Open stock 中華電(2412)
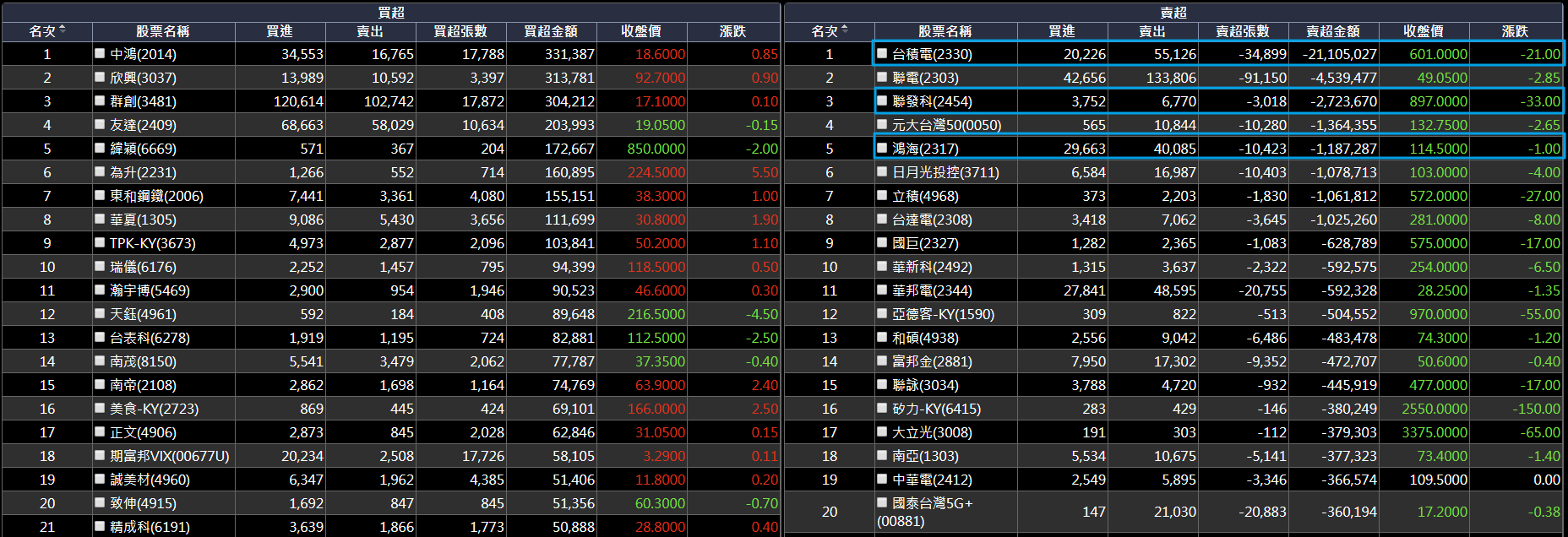This screenshot has height=537, width=1568. [932, 480]
